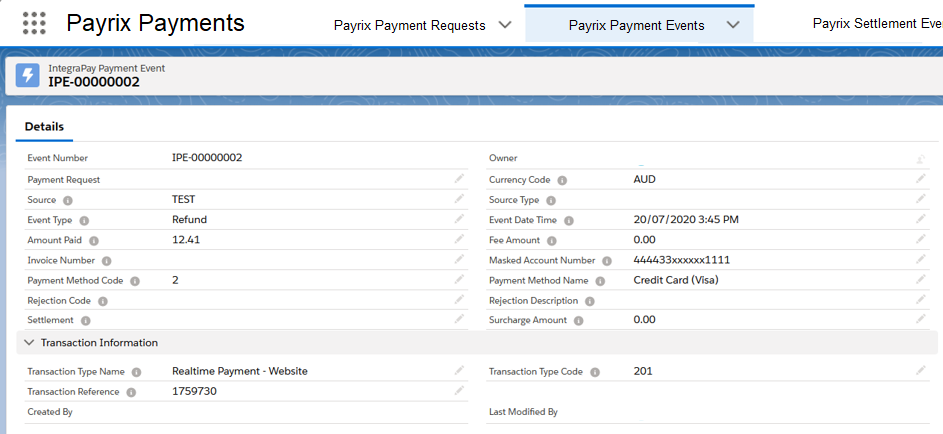943x434 pixels.
Task: Click pencil icon for Currency Code AUD
Action: [921, 179]
